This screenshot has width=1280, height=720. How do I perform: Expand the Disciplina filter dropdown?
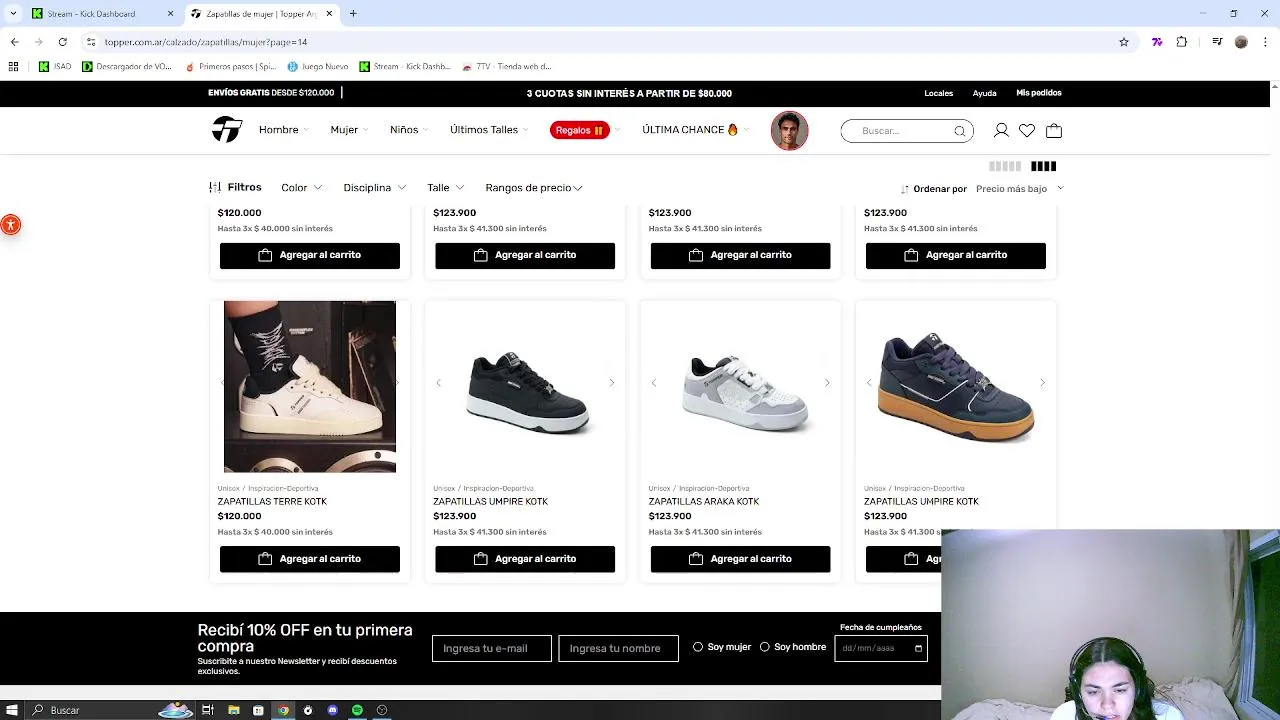click(x=374, y=188)
